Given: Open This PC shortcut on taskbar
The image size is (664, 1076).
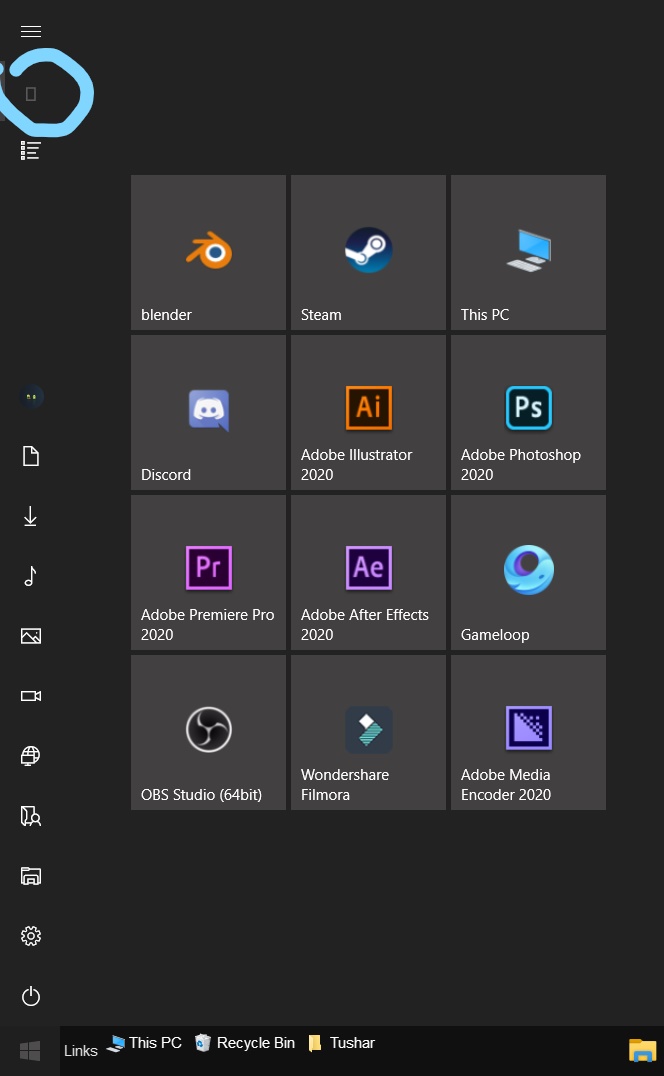Looking at the screenshot, I should (x=144, y=1043).
